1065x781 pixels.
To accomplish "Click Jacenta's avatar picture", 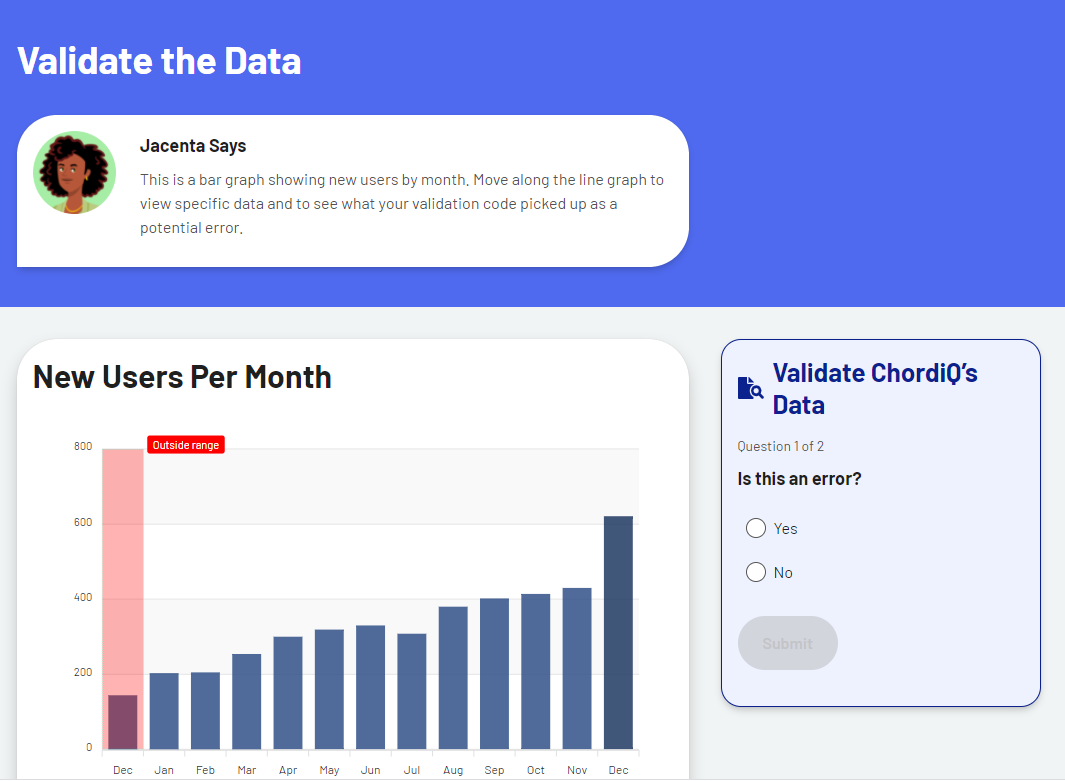I will 75,172.
